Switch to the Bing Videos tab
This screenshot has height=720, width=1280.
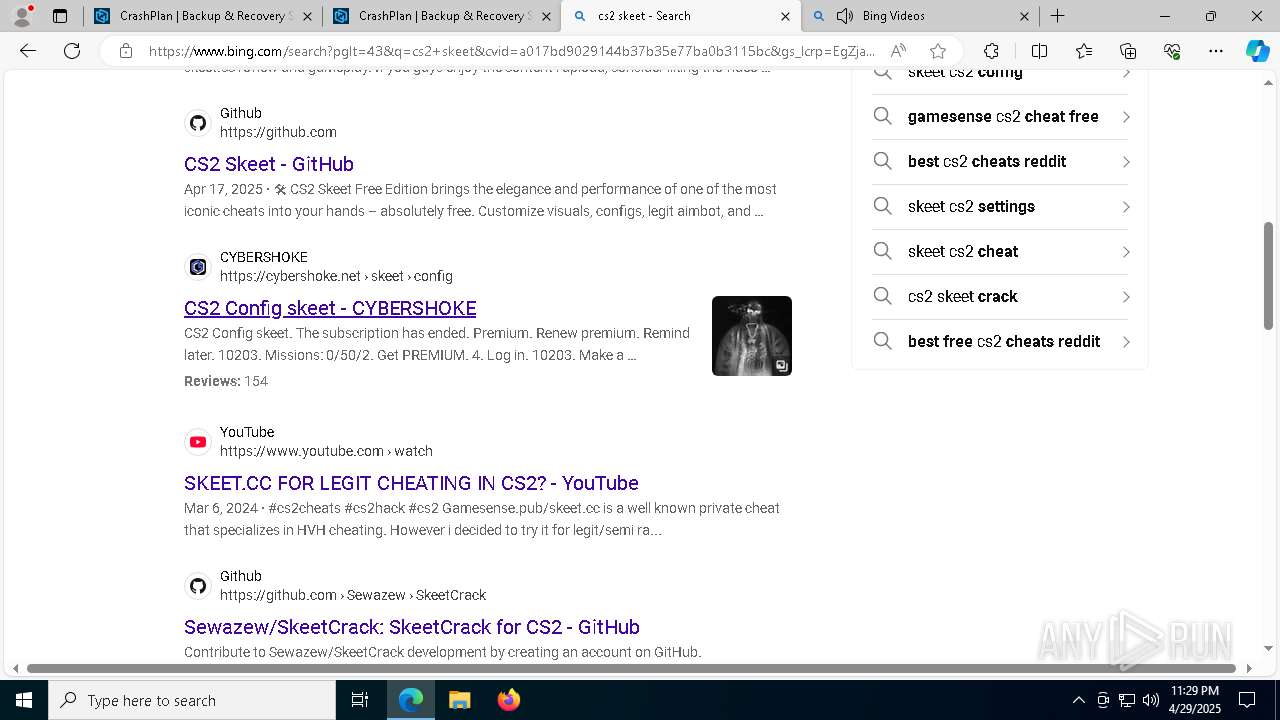click(x=920, y=16)
